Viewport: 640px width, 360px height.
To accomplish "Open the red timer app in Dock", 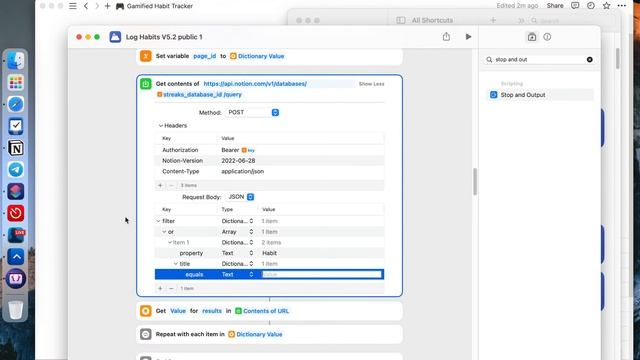I will point(16,213).
